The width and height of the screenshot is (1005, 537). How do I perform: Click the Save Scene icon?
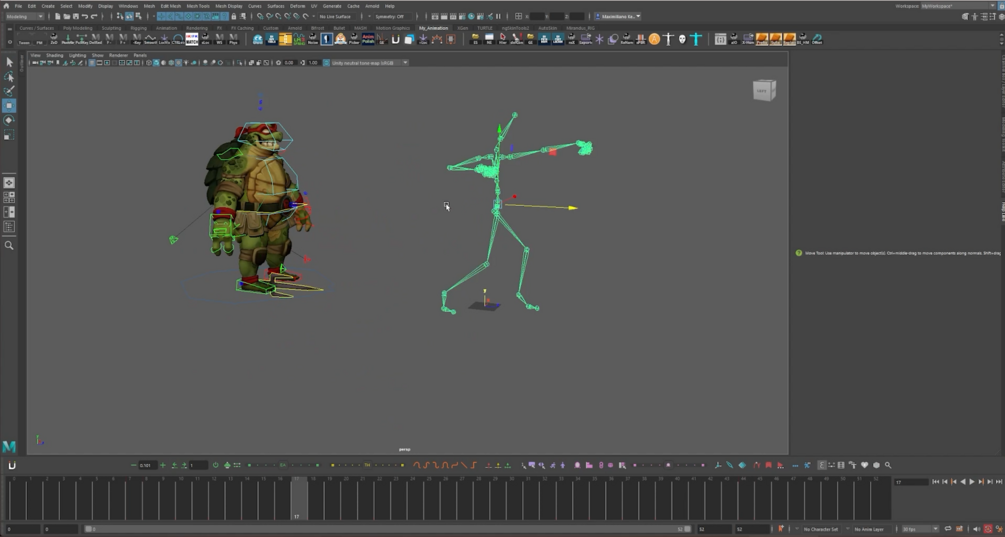[x=76, y=16]
